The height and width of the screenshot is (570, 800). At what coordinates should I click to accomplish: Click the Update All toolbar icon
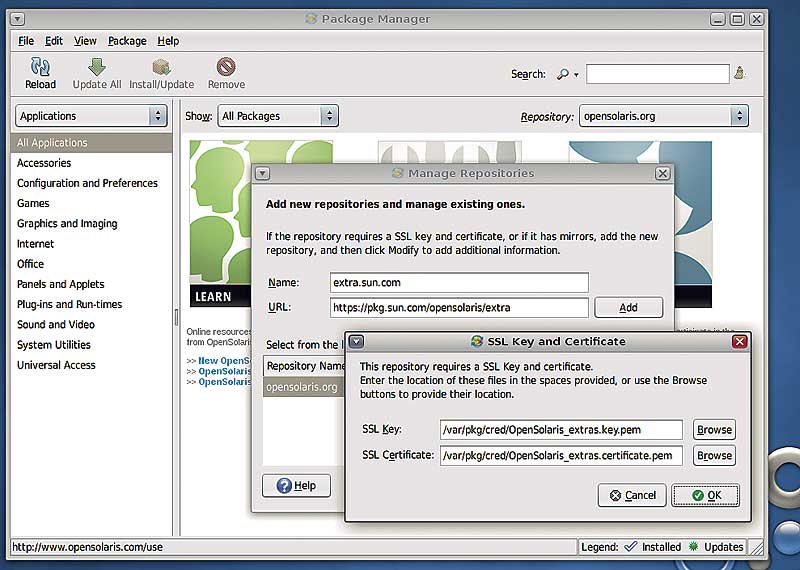pos(96,73)
